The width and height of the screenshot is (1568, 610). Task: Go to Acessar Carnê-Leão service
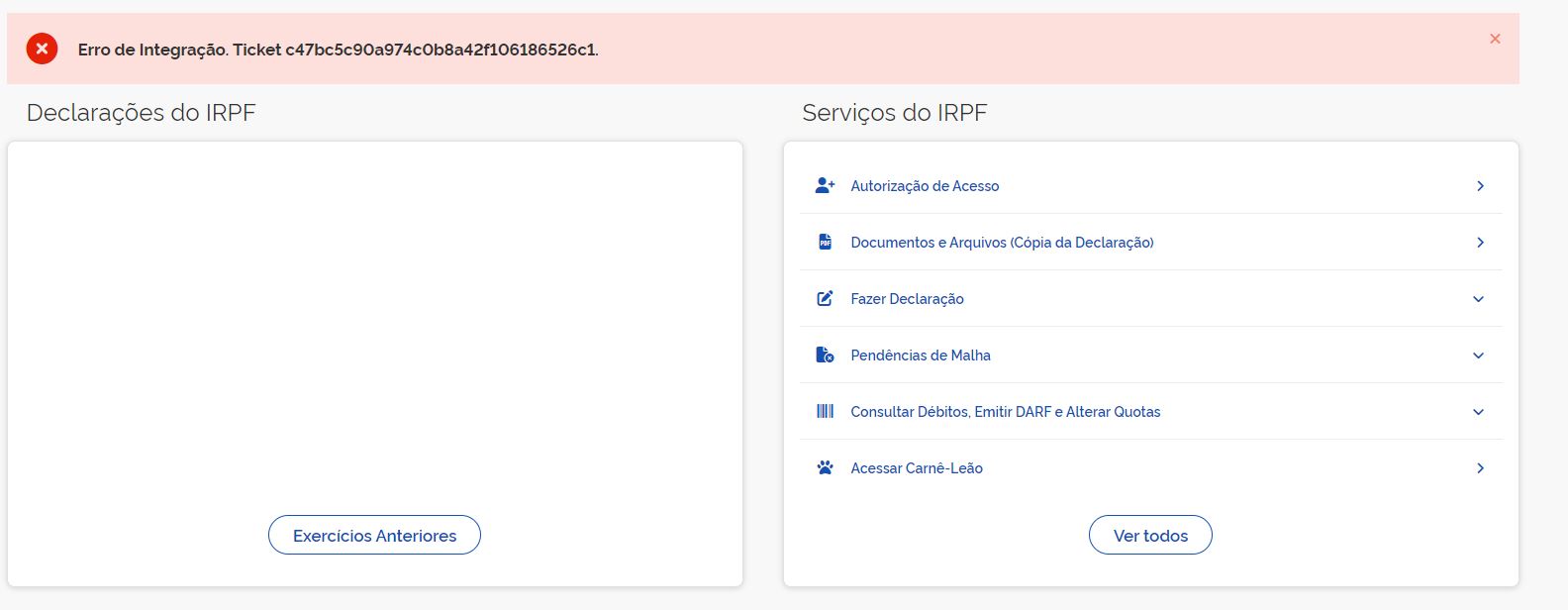click(x=917, y=468)
